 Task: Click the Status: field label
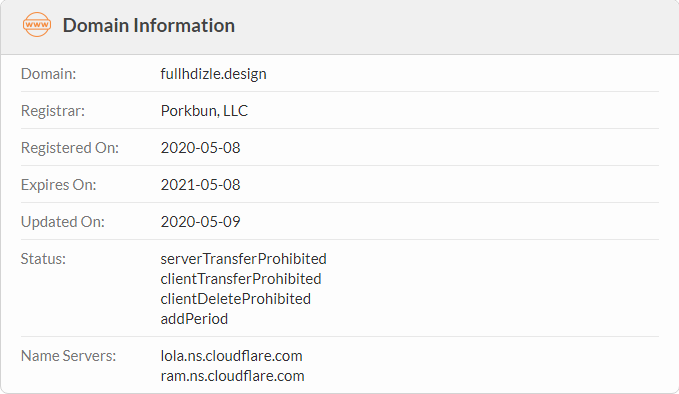[43, 259]
